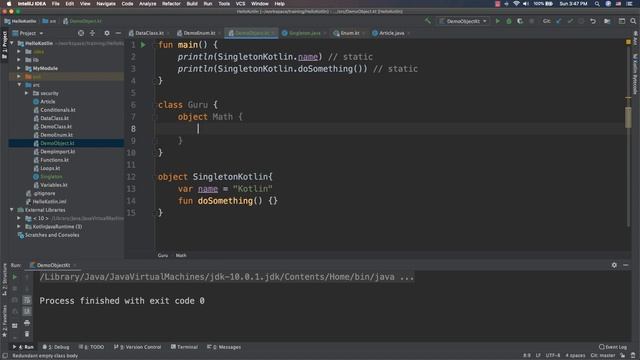Select DemoEnum.kt in the project tree
This screenshot has width=640, height=360.
[56, 135]
